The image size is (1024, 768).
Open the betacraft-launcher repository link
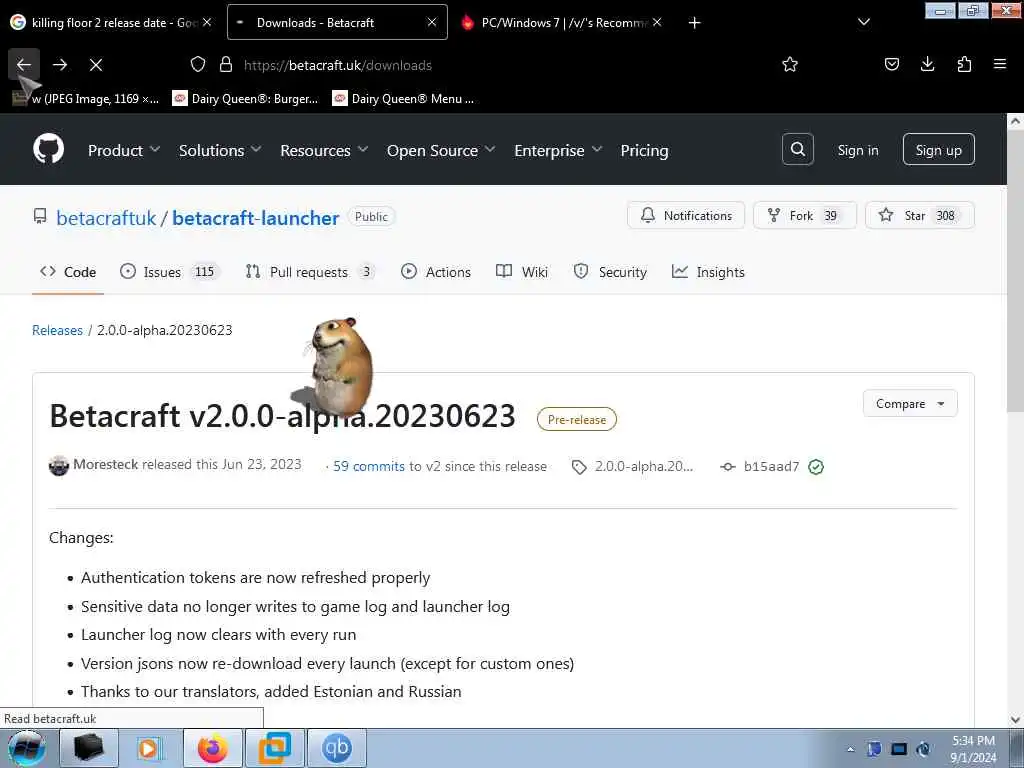[255, 217]
